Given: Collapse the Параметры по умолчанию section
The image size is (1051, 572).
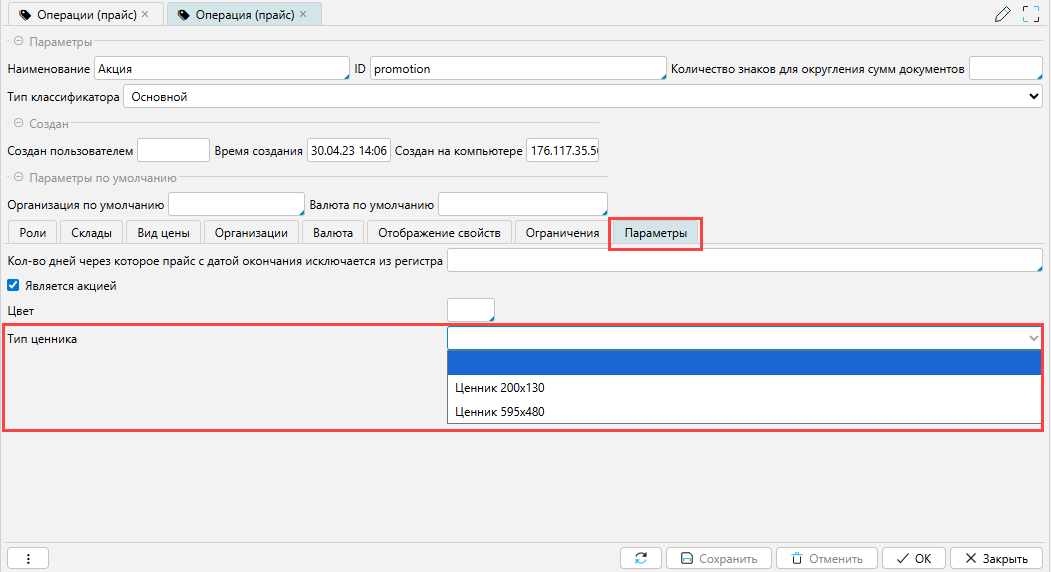Looking at the screenshot, I should (x=18, y=178).
